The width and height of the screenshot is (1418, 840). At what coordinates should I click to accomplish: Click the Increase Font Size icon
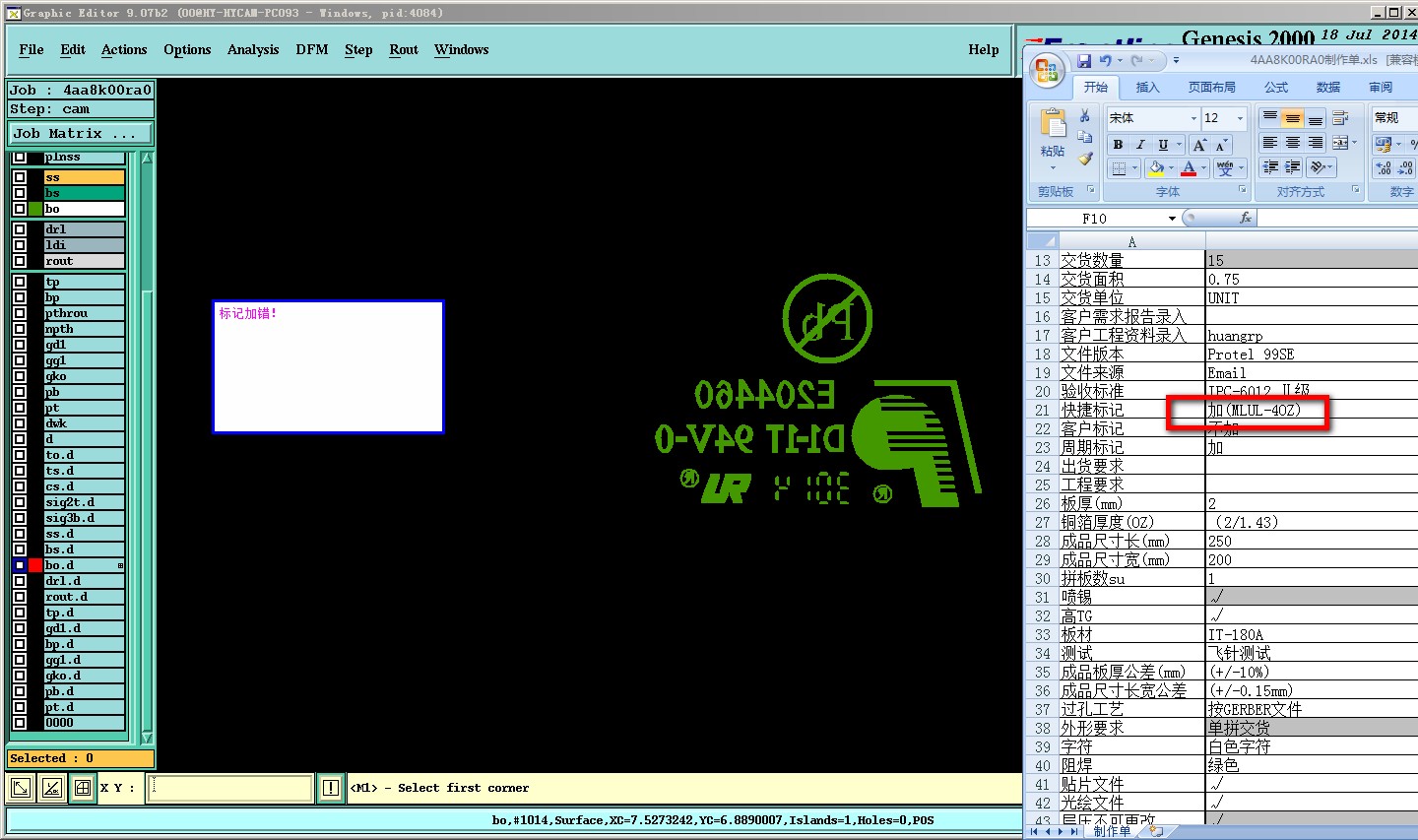[1199, 145]
